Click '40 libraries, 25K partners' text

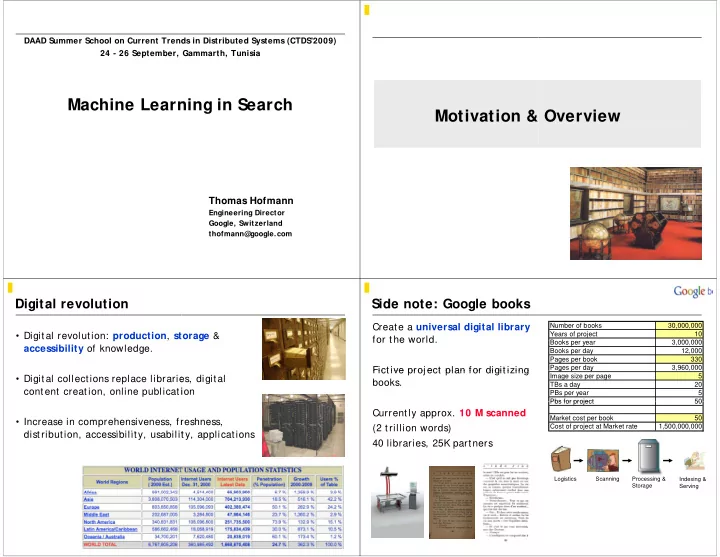tap(433, 443)
